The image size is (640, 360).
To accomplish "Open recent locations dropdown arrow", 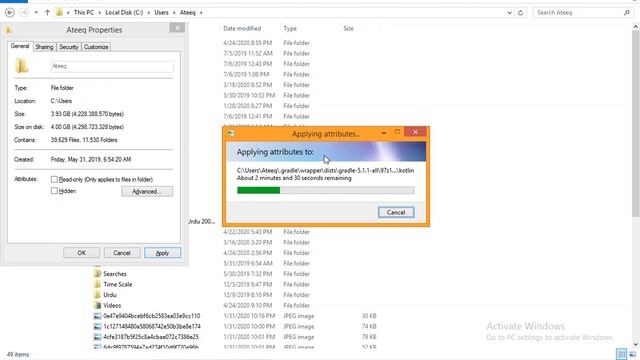I will 36,13.
